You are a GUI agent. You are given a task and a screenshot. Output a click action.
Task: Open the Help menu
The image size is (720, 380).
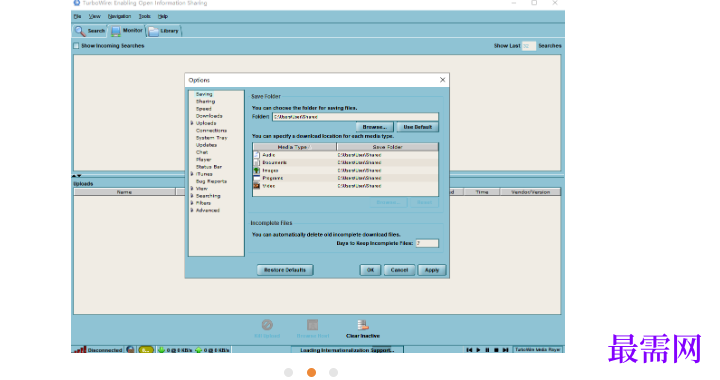[x=163, y=17]
